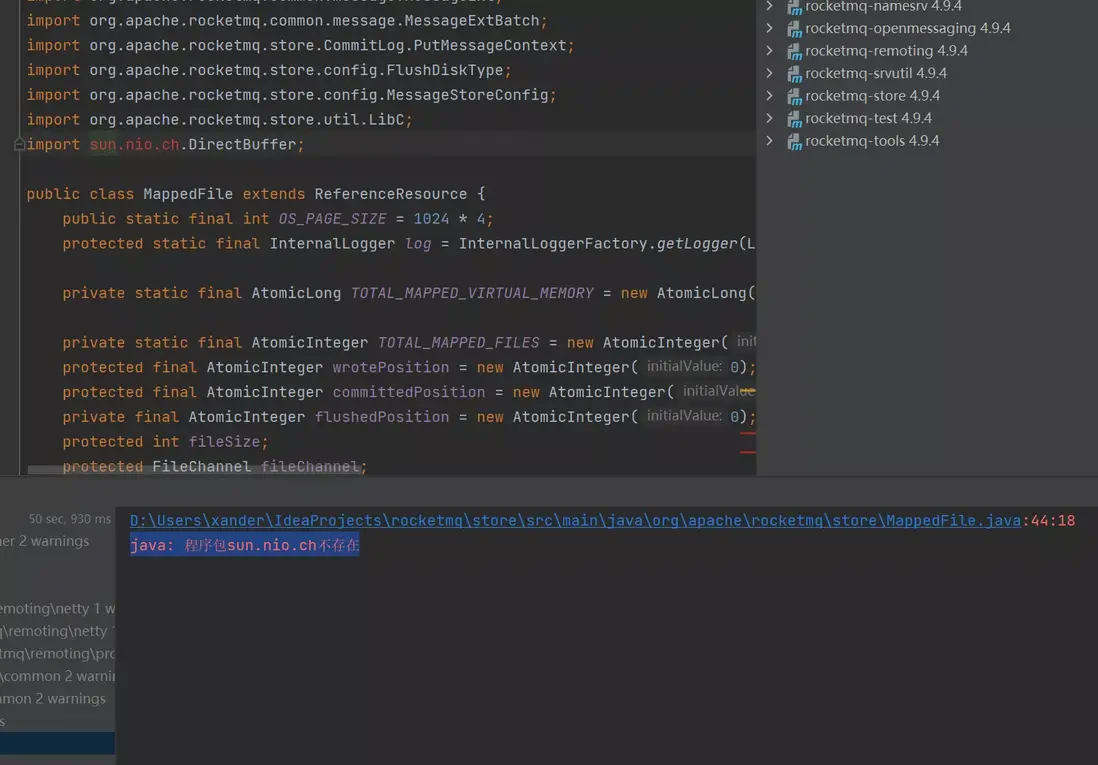
Task: Click the rocketmq-tools Maven module icon
Action: tap(794, 141)
